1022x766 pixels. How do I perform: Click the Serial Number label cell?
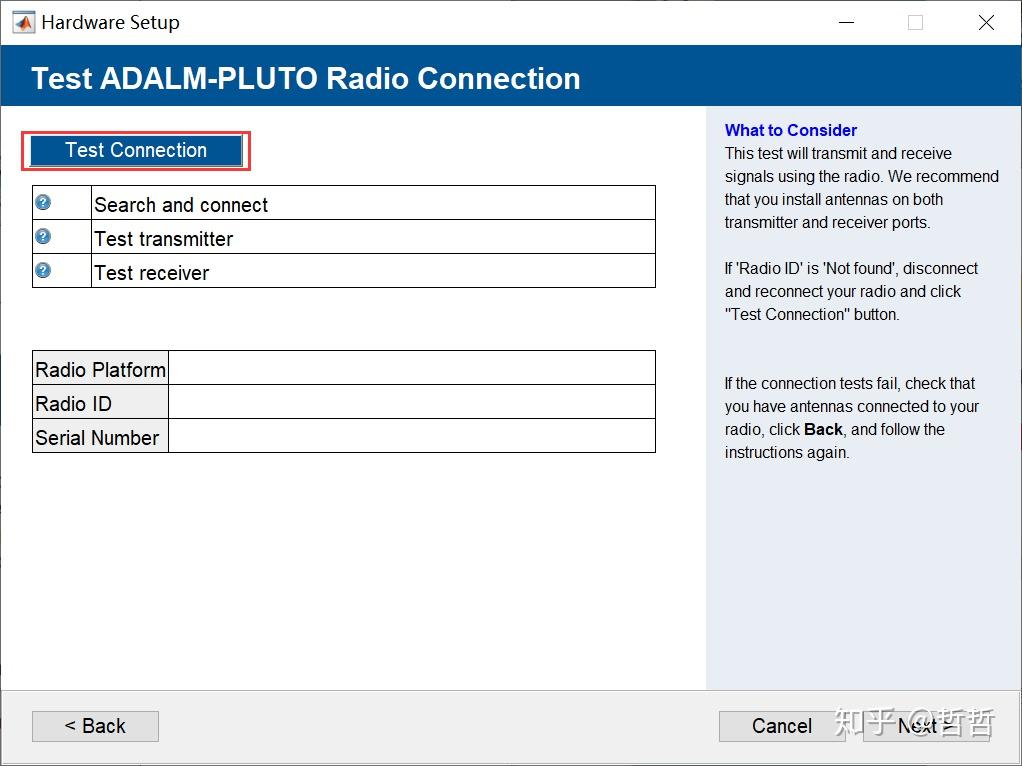100,435
